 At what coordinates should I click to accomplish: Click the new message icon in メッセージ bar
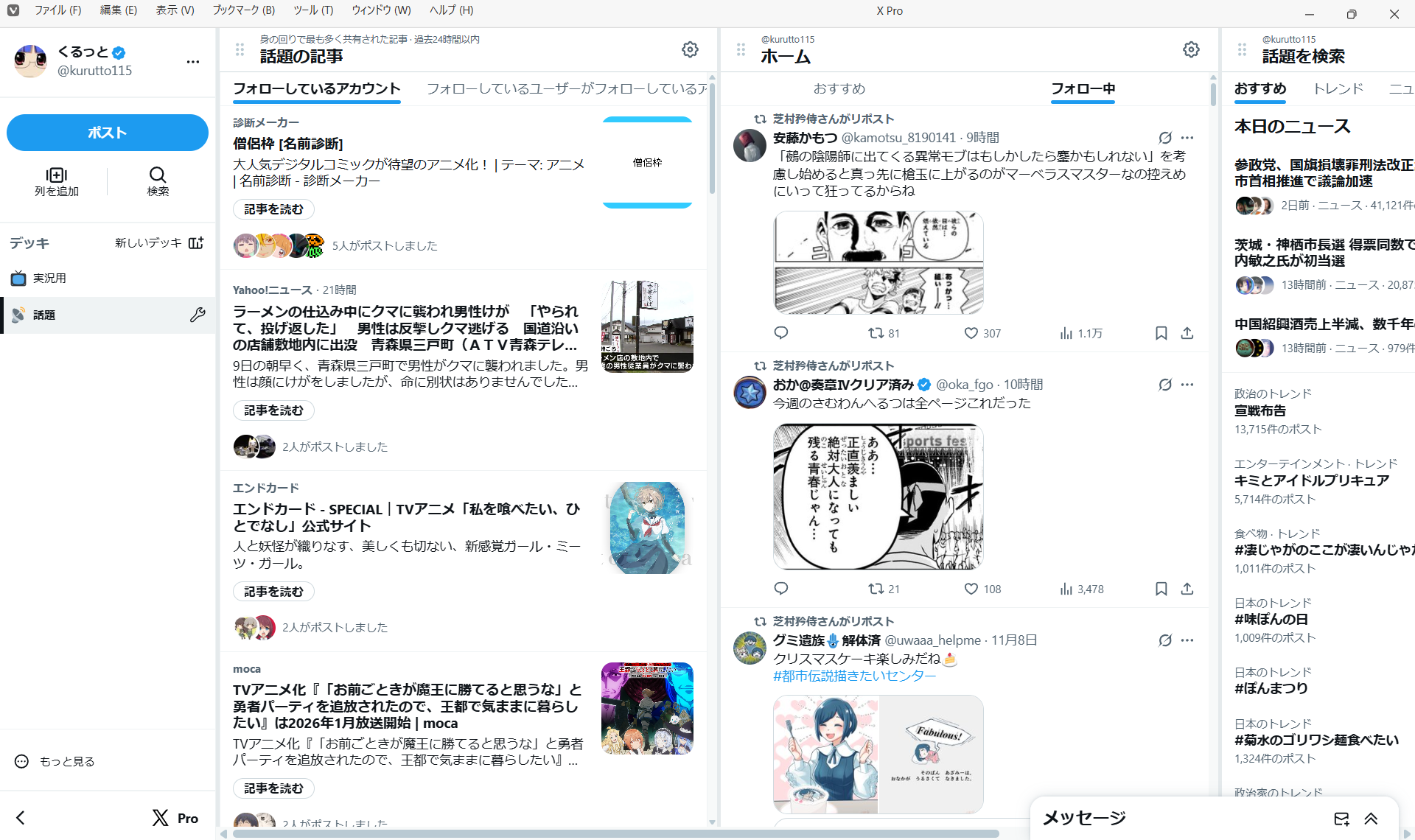coord(1341,819)
